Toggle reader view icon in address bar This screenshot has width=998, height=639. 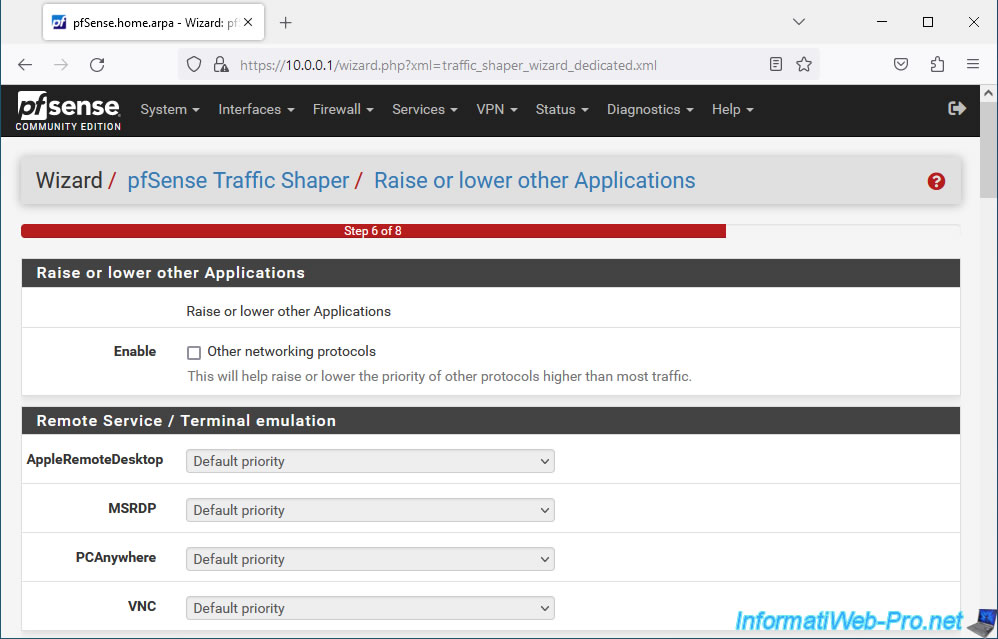pos(775,64)
